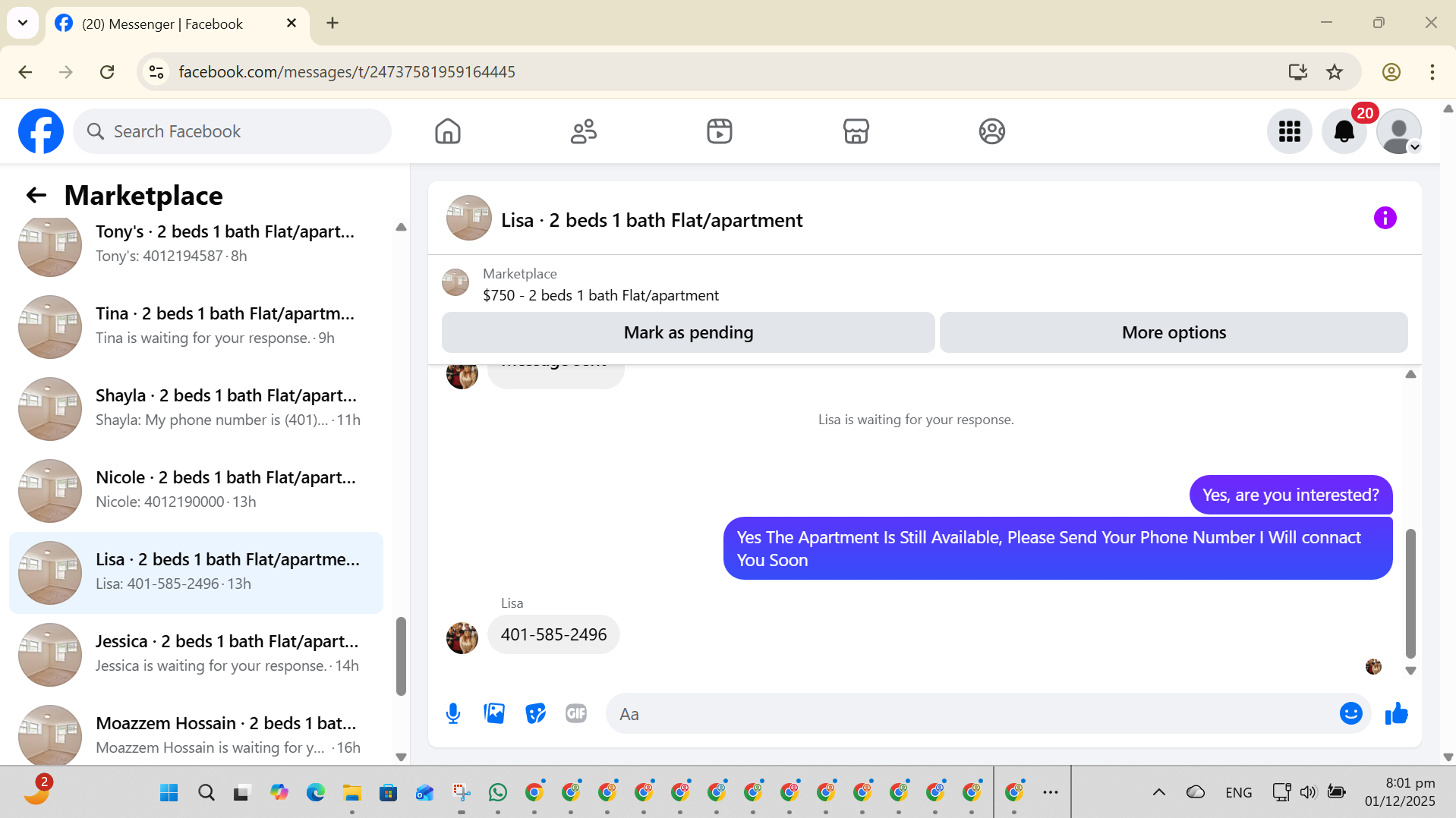
Task: Click the install app icon in the address bar
Action: [x=1298, y=72]
